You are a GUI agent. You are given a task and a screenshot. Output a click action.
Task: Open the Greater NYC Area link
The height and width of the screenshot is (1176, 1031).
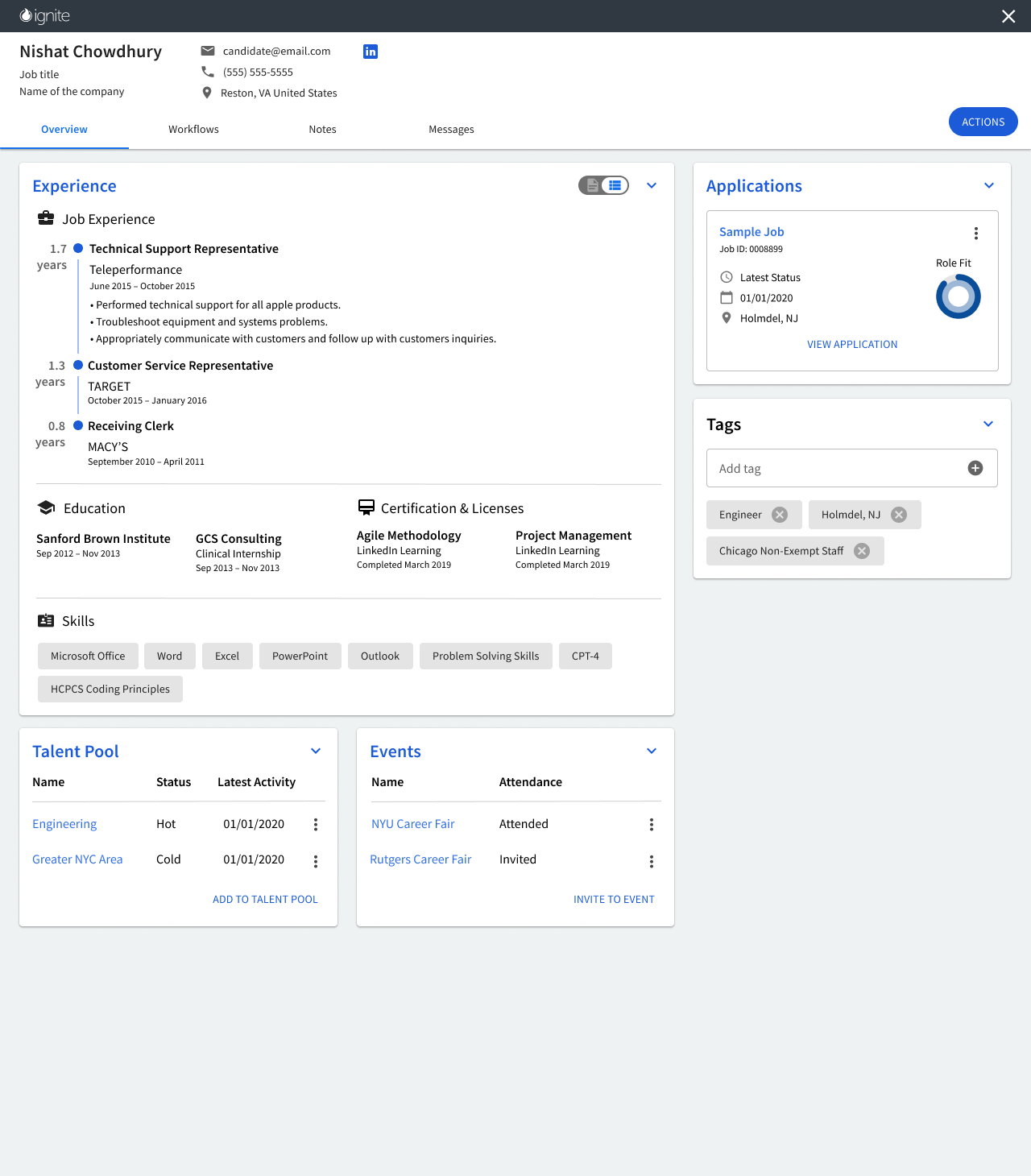click(x=77, y=859)
